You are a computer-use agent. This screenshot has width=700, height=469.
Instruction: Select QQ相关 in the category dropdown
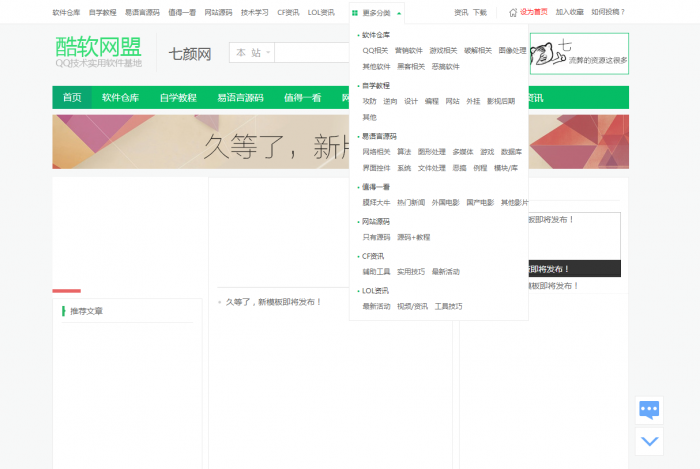coord(375,50)
